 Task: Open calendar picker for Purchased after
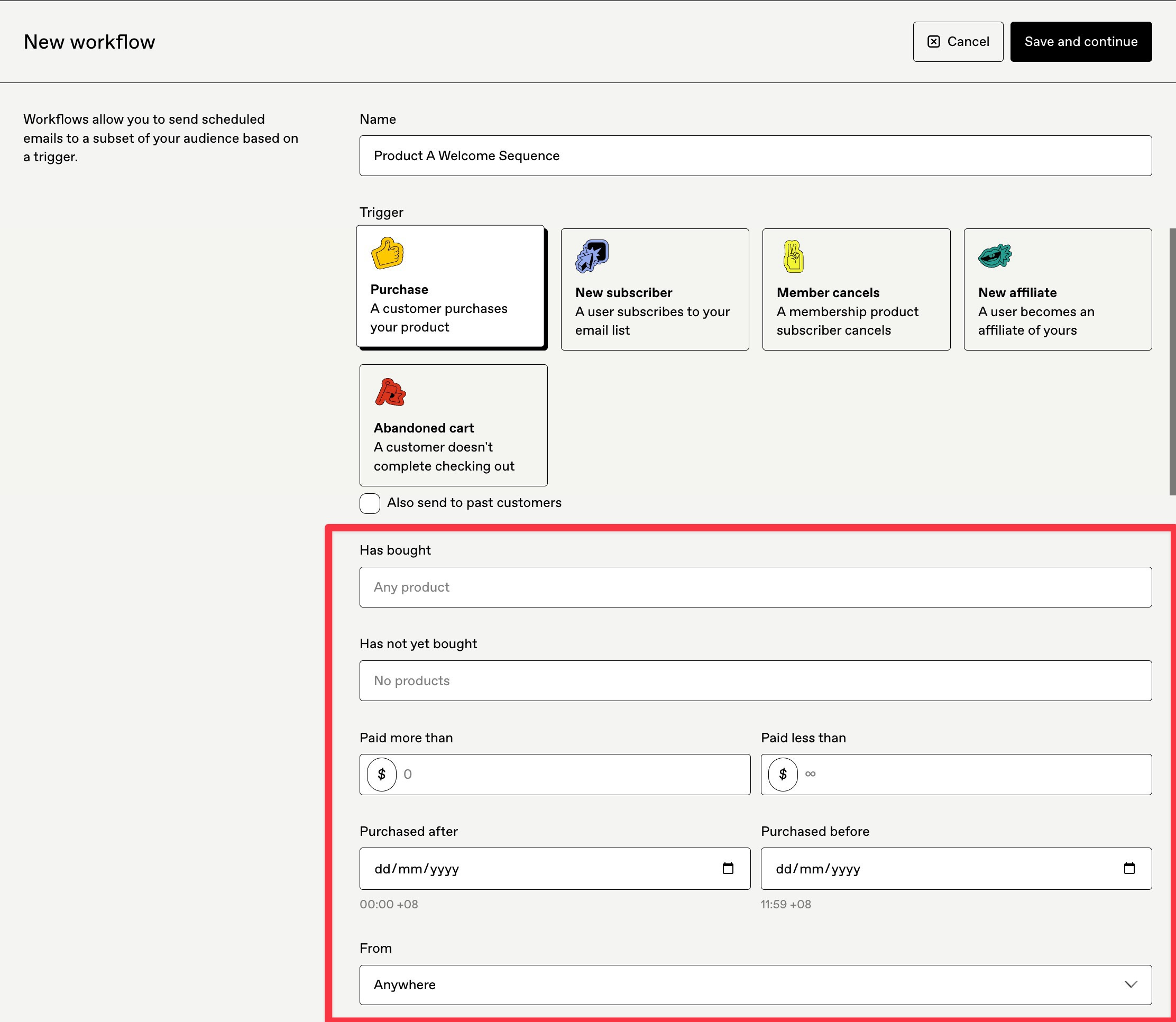click(x=728, y=868)
